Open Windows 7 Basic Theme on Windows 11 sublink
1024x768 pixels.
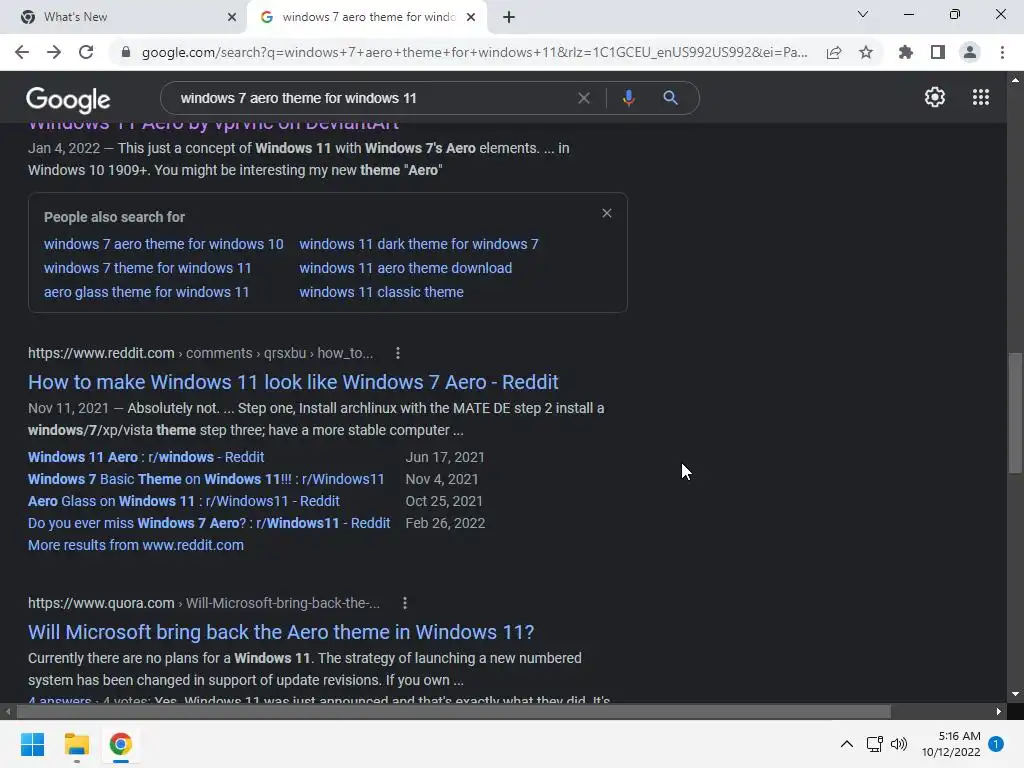pyautogui.click(x=206, y=479)
